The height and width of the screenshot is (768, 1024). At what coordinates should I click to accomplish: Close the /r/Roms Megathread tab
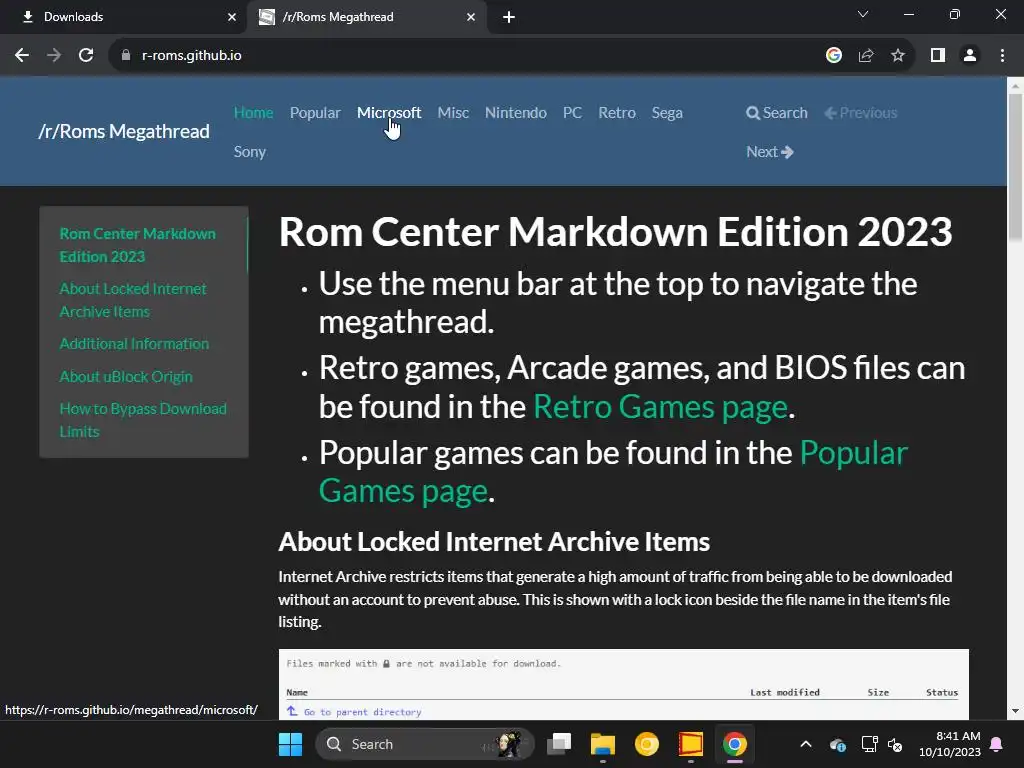click(x=471, y=17)
